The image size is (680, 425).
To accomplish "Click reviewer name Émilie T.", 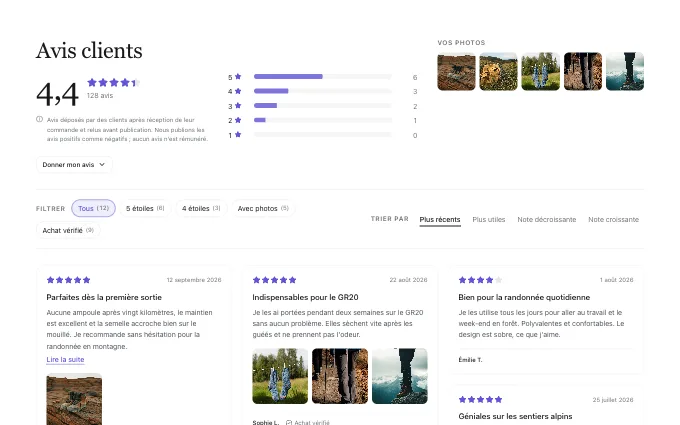I will 470,360.
